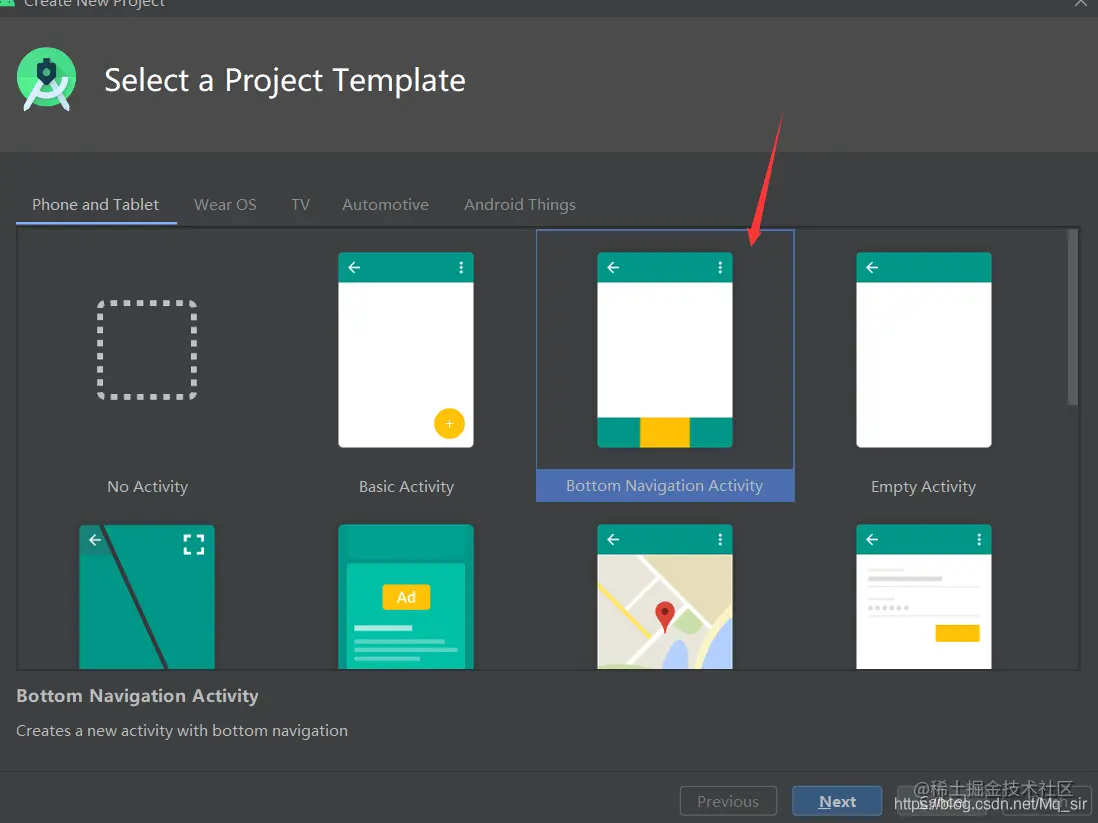Screen dimensions: 1098x823
Task: Click the overflow dots in maps template preview
Action: click(x=720, y=539)
